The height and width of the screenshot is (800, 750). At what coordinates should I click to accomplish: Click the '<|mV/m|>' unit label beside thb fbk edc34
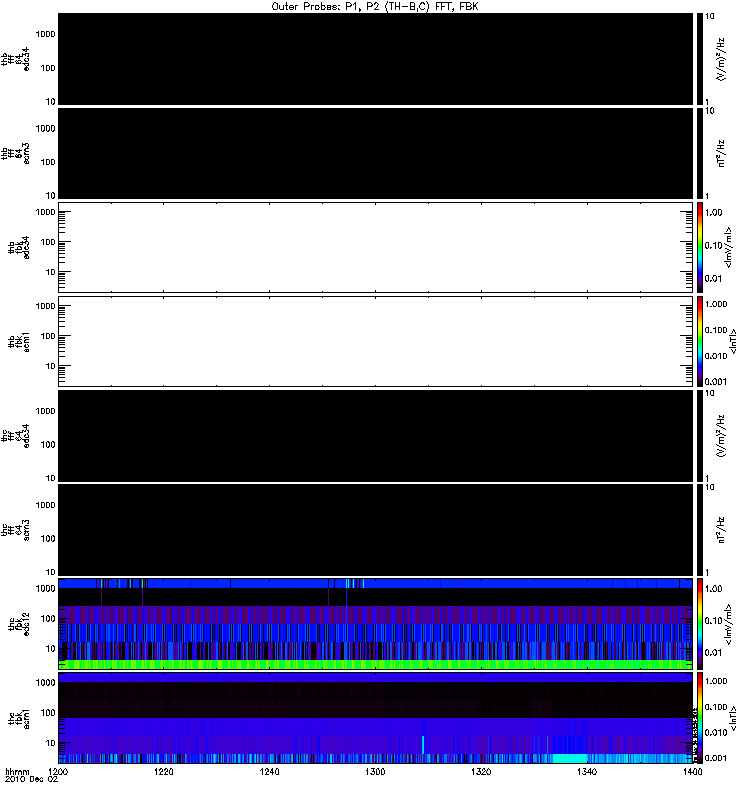click(728, 247)
